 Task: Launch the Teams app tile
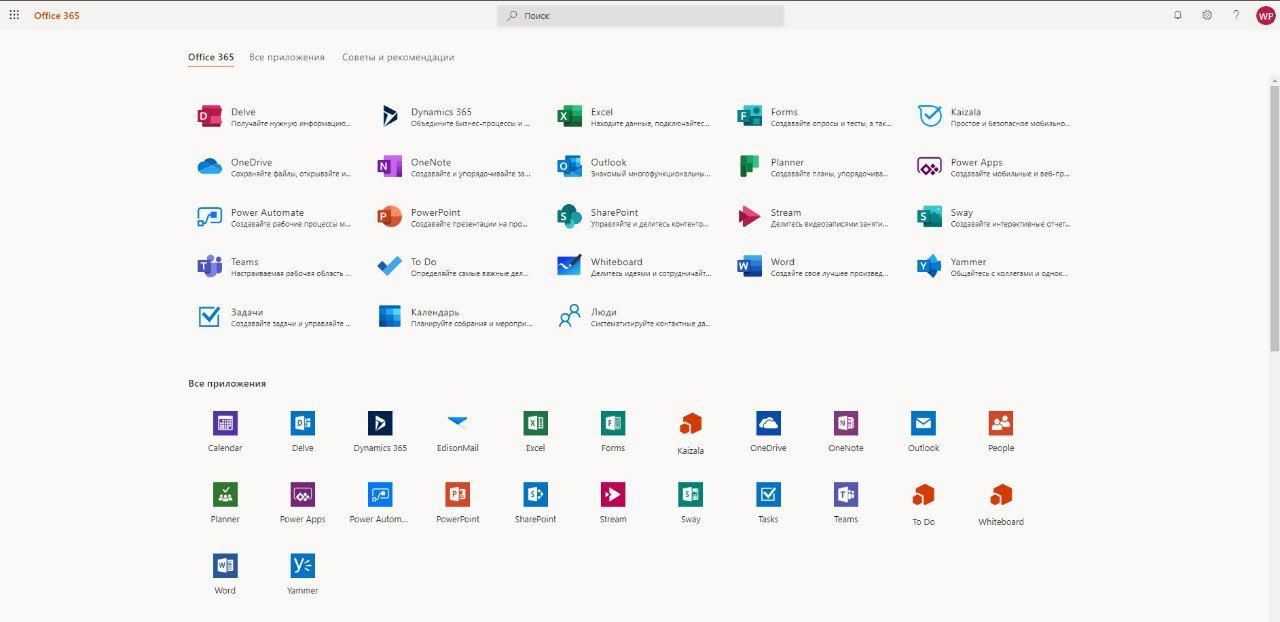pos(275,266)
